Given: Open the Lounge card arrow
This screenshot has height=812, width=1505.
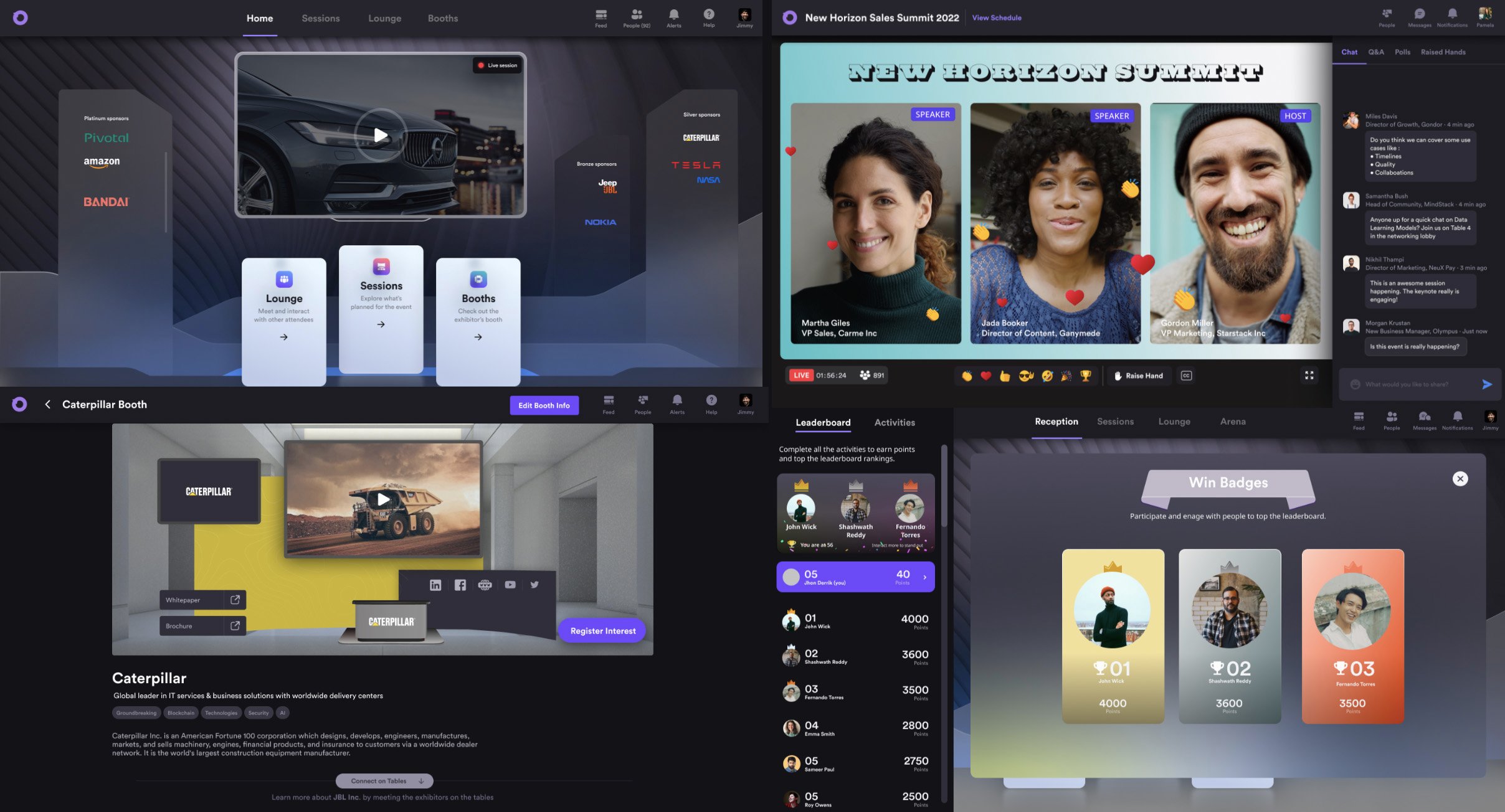Looking at the screenshot, I should pyautogui.click(x=283, y=337).
